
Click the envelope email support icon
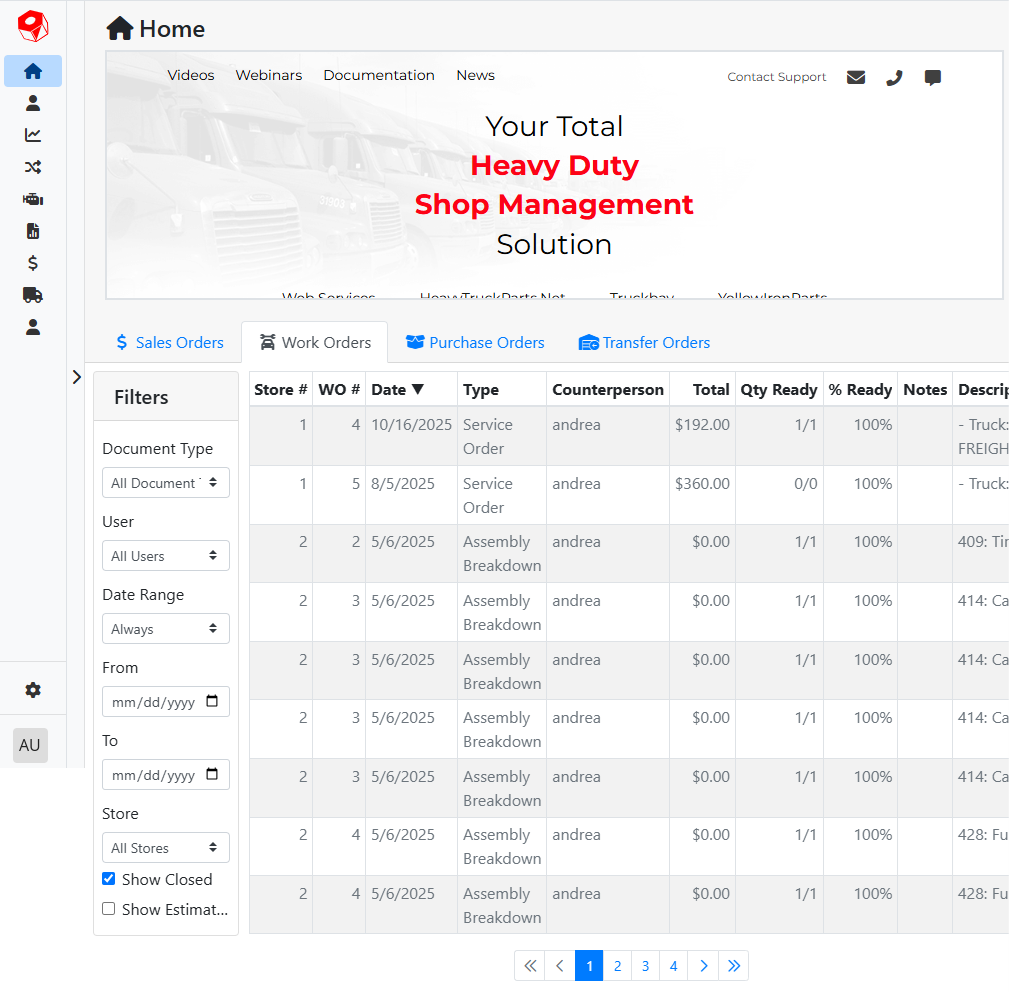[x=856, y=77]
